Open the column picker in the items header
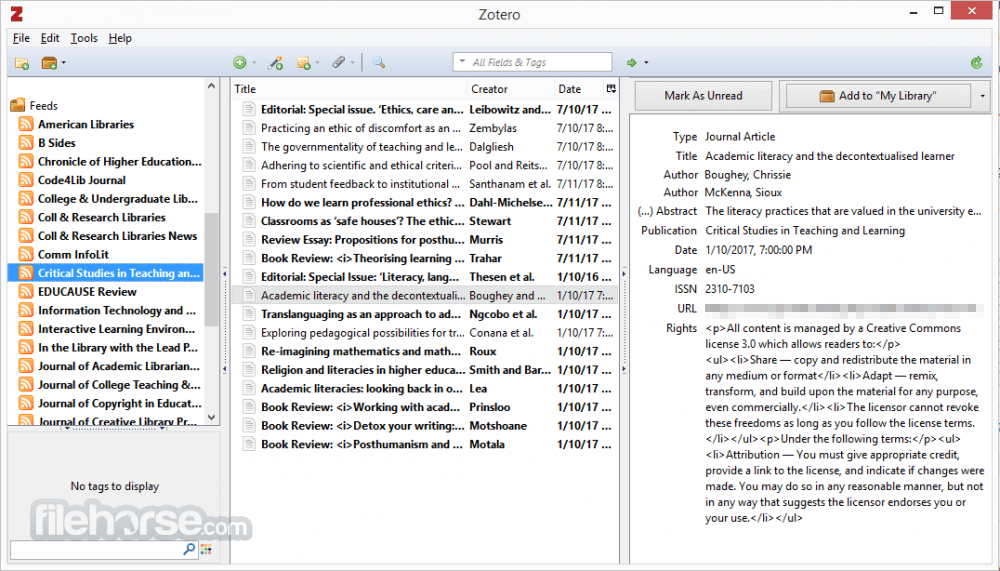Viewport: 1000px width, 571px height. [611, 89]
